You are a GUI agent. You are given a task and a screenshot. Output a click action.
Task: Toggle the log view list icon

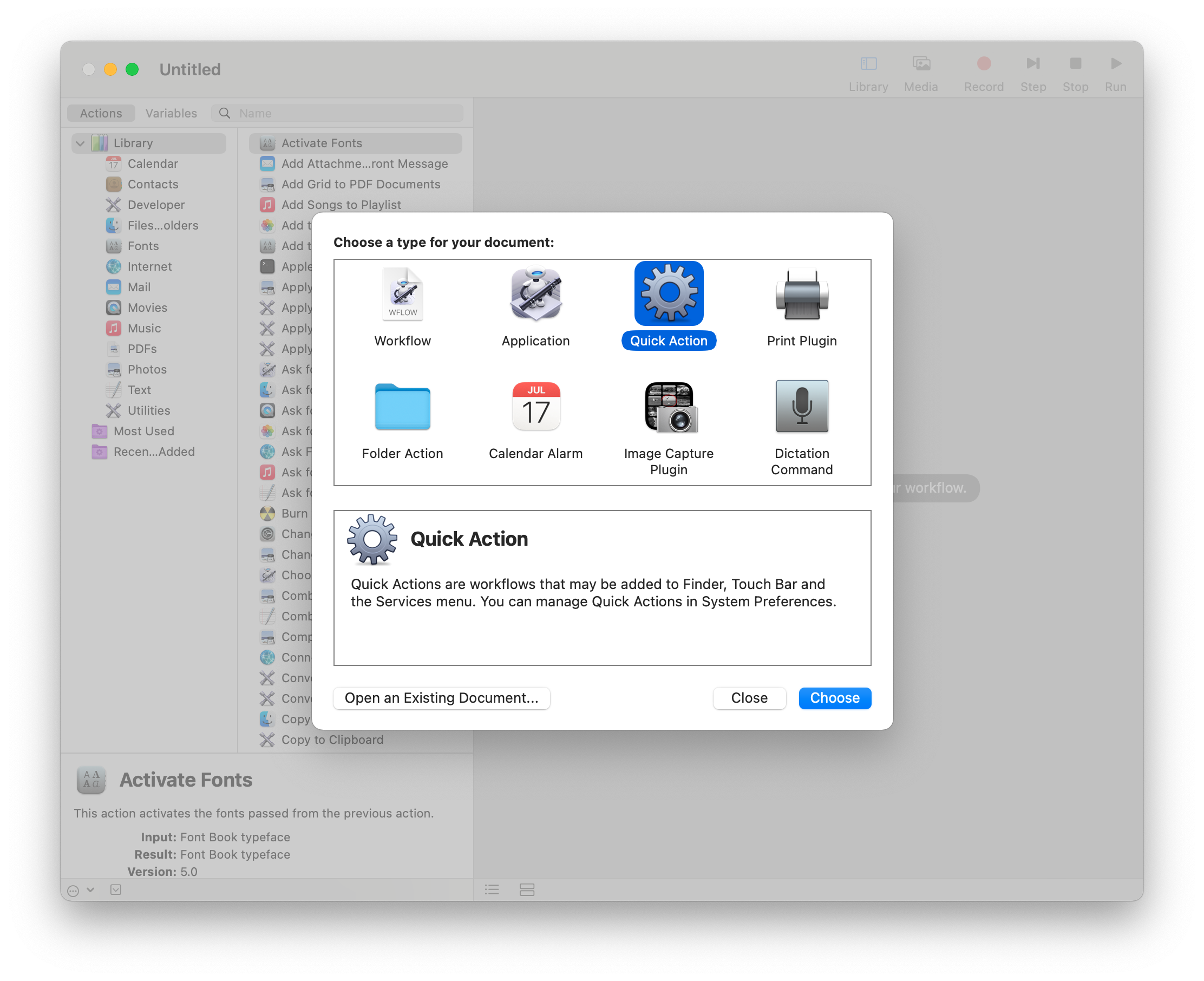tap(492, 890)
